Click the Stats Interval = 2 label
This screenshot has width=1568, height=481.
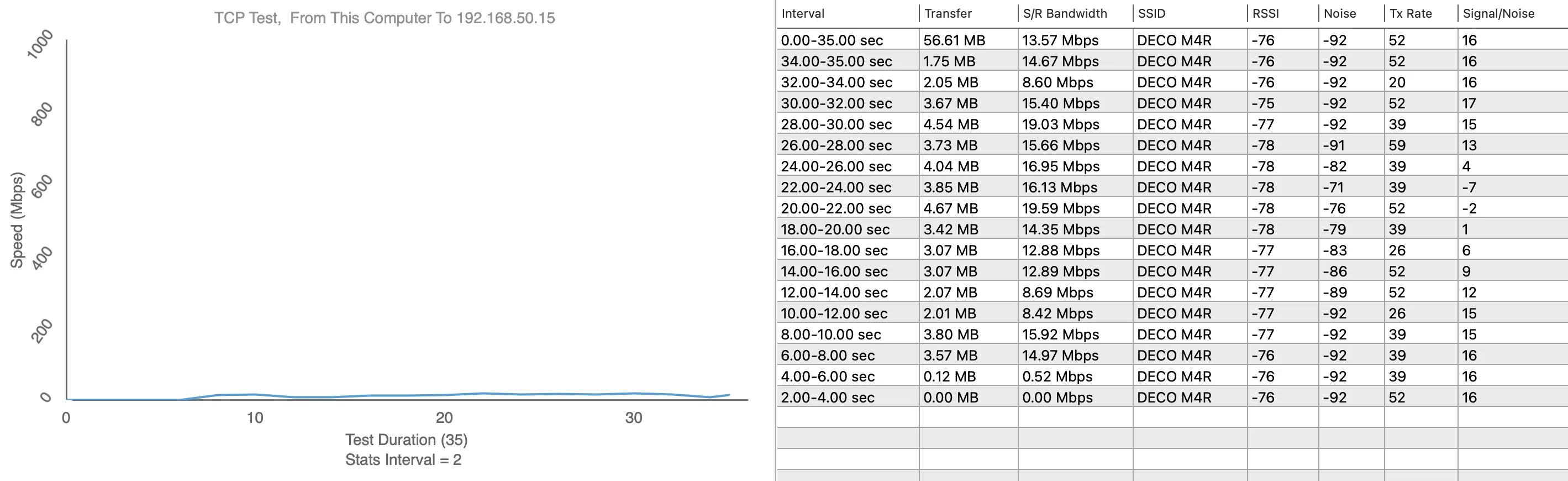pos(403,459)
